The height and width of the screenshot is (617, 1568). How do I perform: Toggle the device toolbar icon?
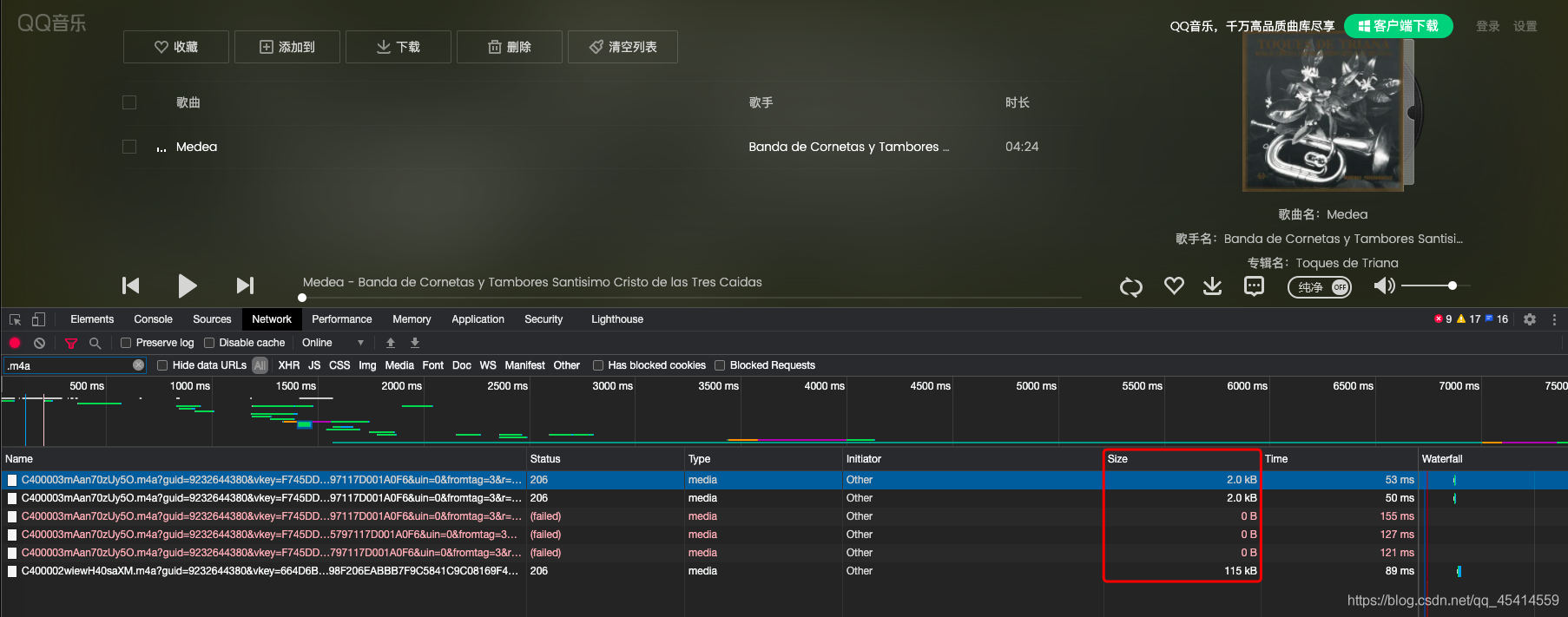38,319
